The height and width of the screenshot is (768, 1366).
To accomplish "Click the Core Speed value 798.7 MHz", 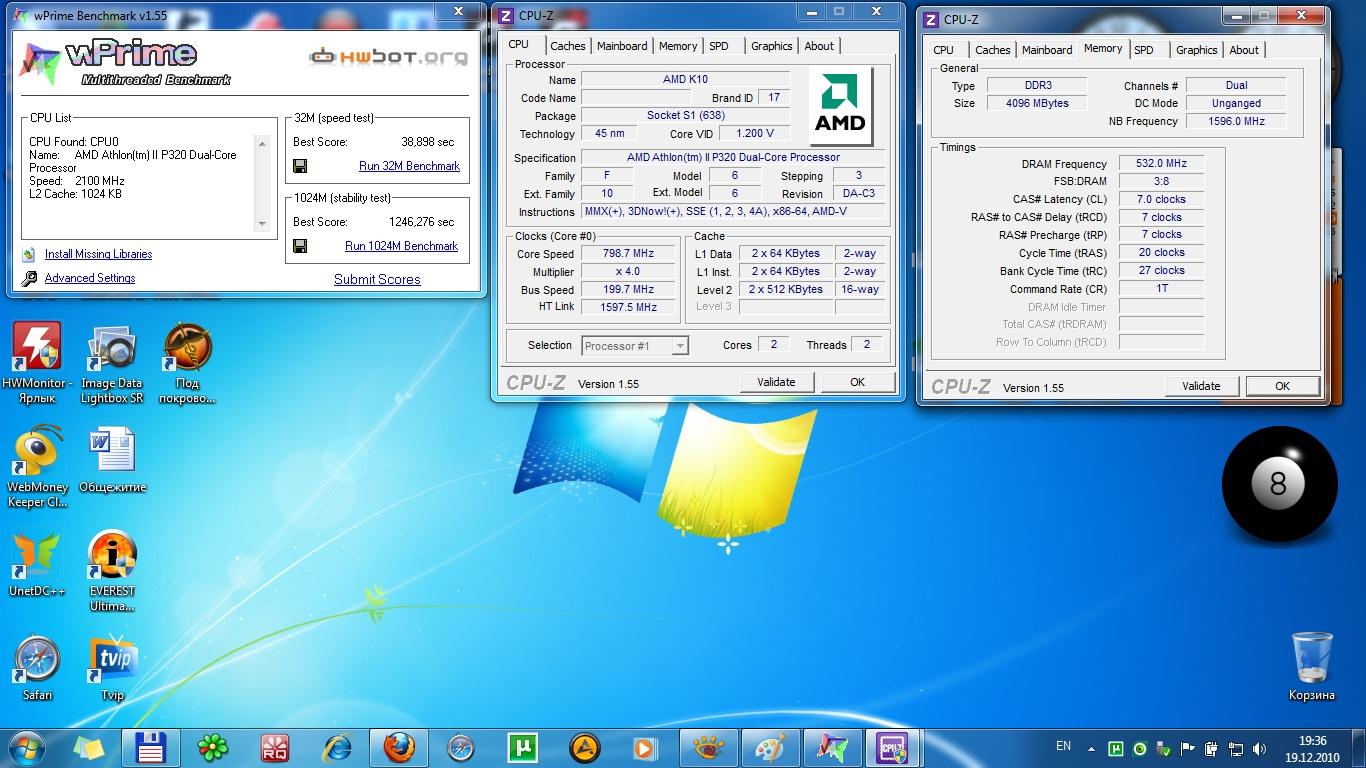I will pyautogui.click(x=629, y=254).
